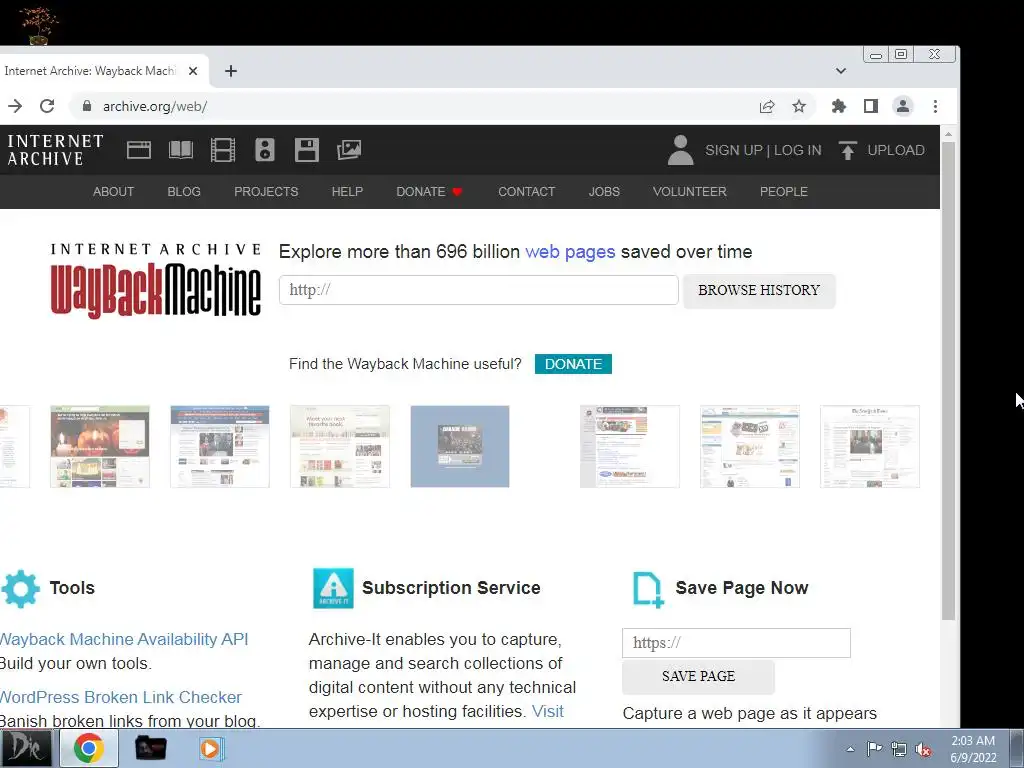Open the JOBS menu item
The height and width of the screenshot is (768, 1024).
coord(604,191)
